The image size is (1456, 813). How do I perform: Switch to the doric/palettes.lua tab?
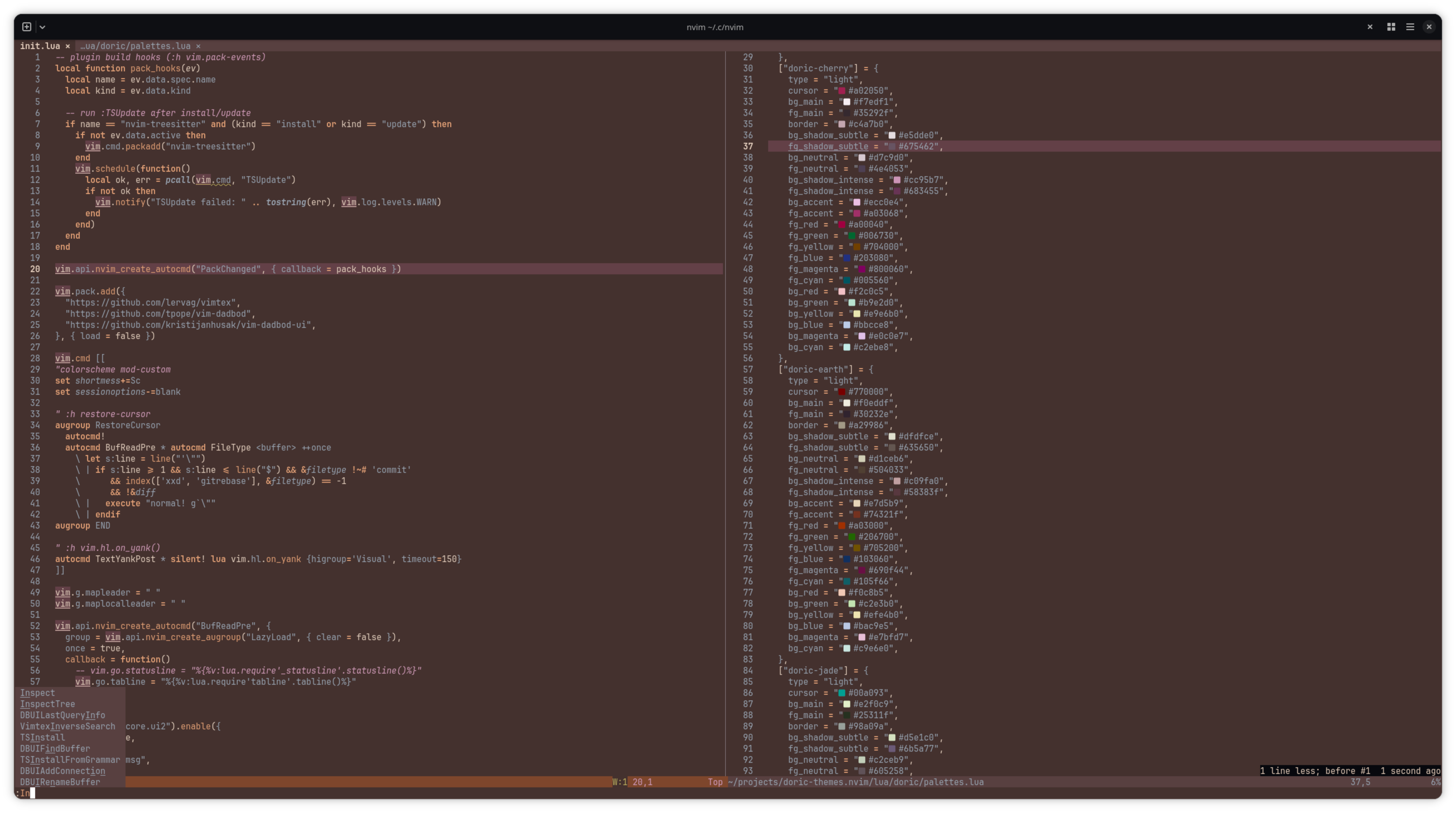coord(136,46)
